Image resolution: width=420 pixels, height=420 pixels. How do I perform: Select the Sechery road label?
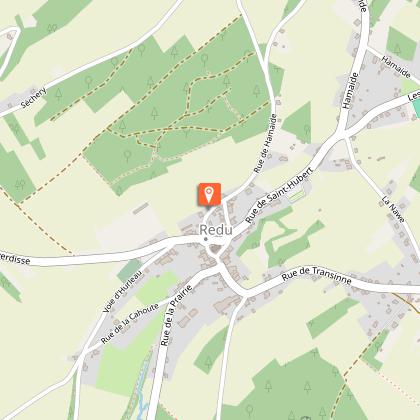(33, 97)
